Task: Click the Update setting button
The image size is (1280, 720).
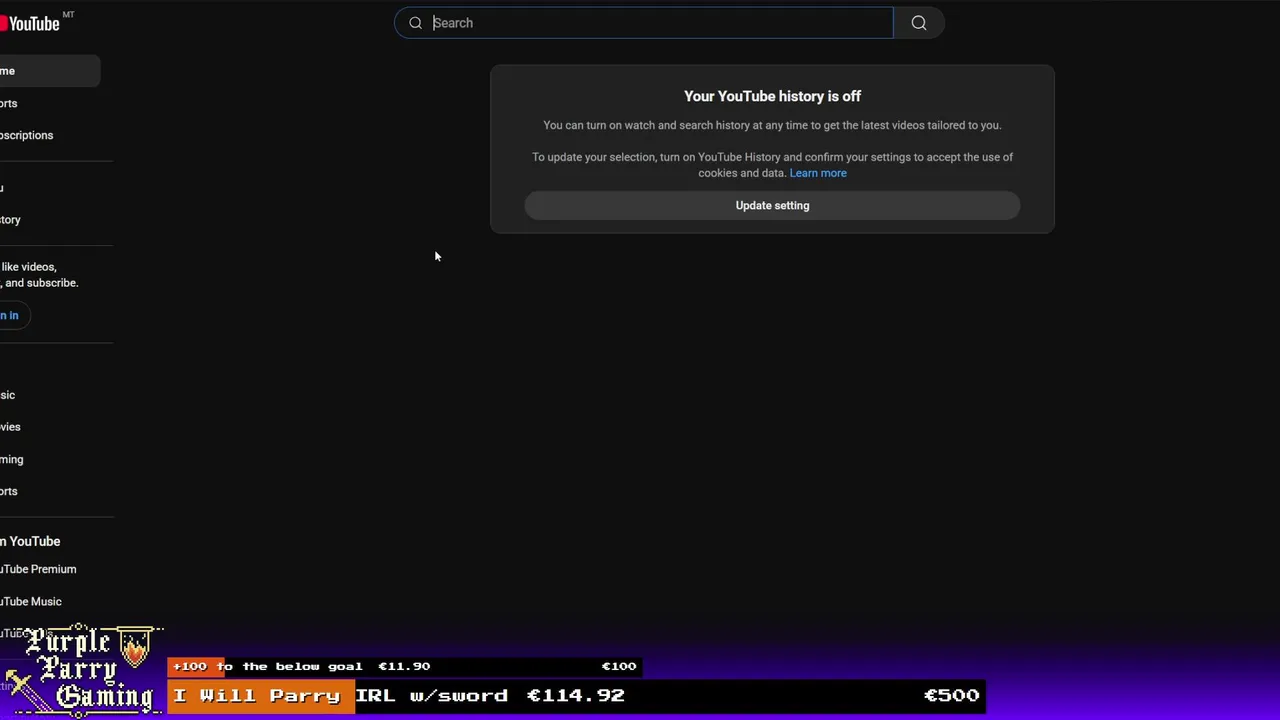Action: click(772, 205)
